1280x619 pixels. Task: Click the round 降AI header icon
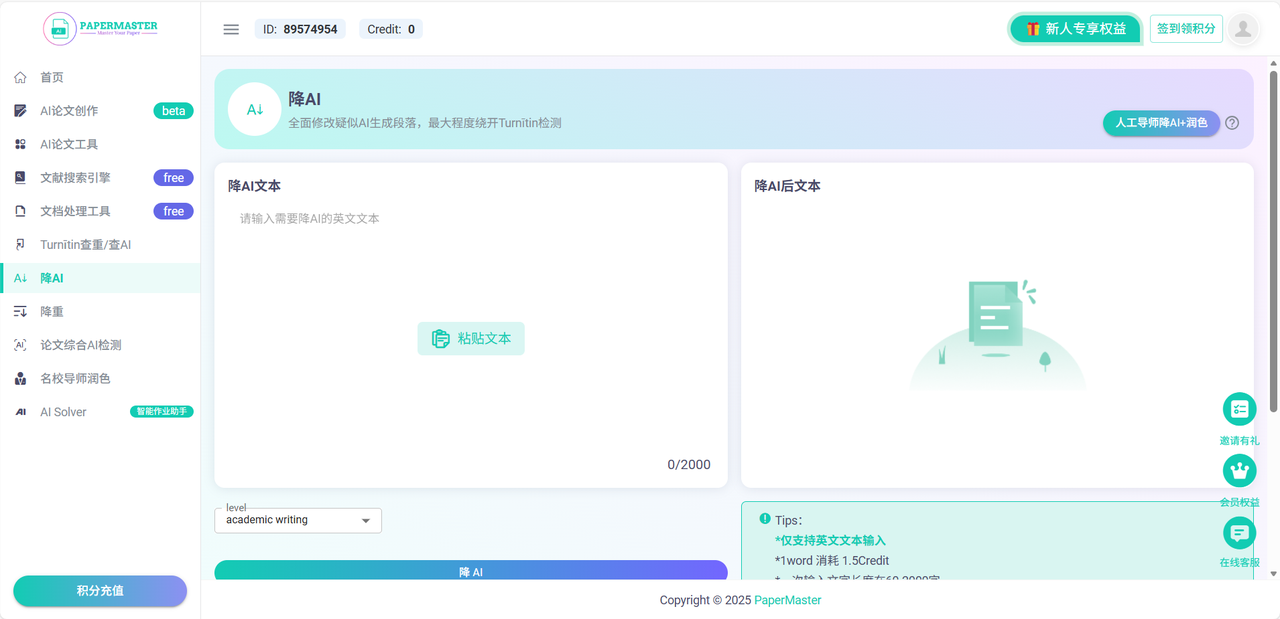(254, 109)
